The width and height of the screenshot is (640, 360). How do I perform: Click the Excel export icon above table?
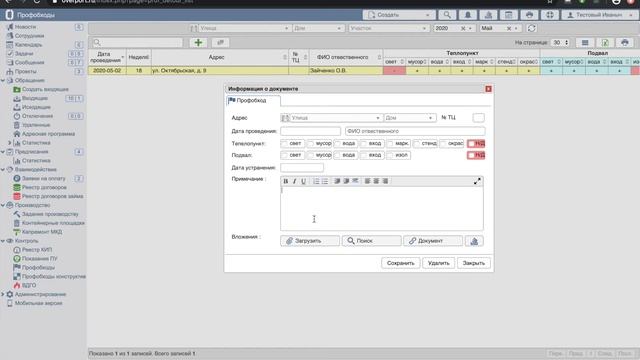click(605, 42)
